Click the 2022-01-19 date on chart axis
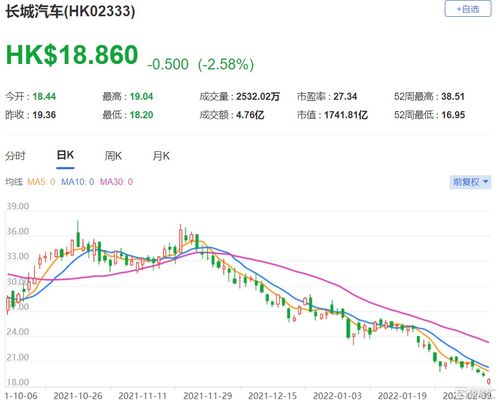The height and width of the screenshot is (403, 499). pyautogui.click(x=402, y=396)
